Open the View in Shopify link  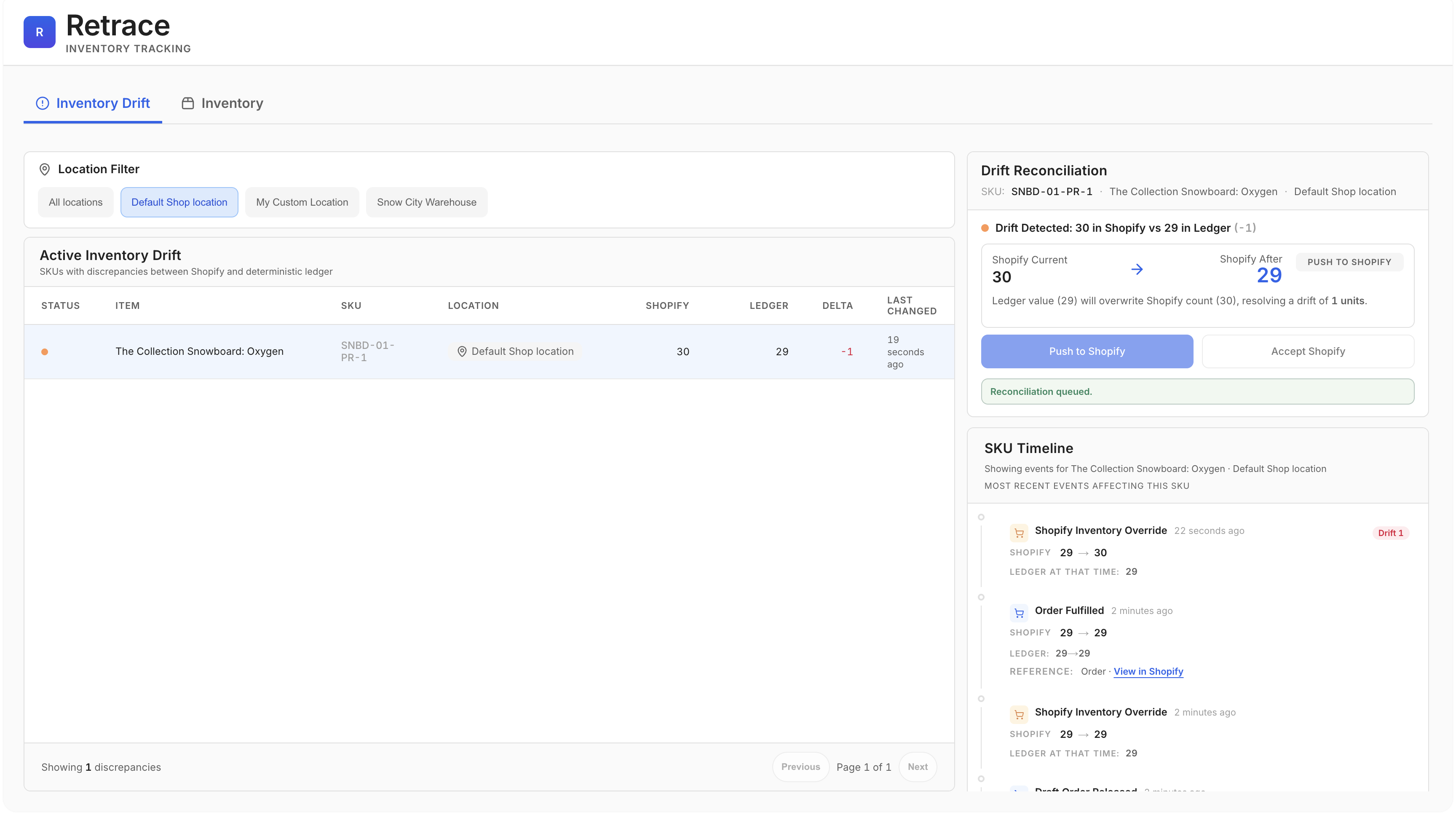[x=1148, y=671]
